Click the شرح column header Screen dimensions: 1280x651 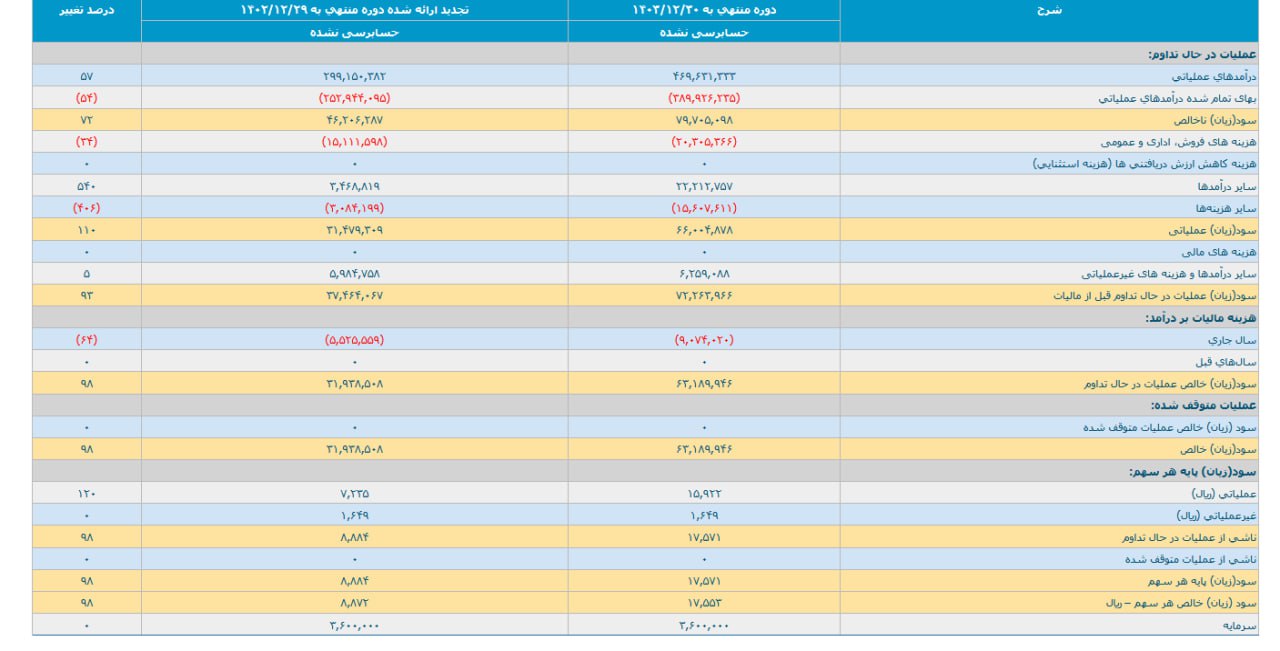pyautogui.click(x=1048, y=10)
